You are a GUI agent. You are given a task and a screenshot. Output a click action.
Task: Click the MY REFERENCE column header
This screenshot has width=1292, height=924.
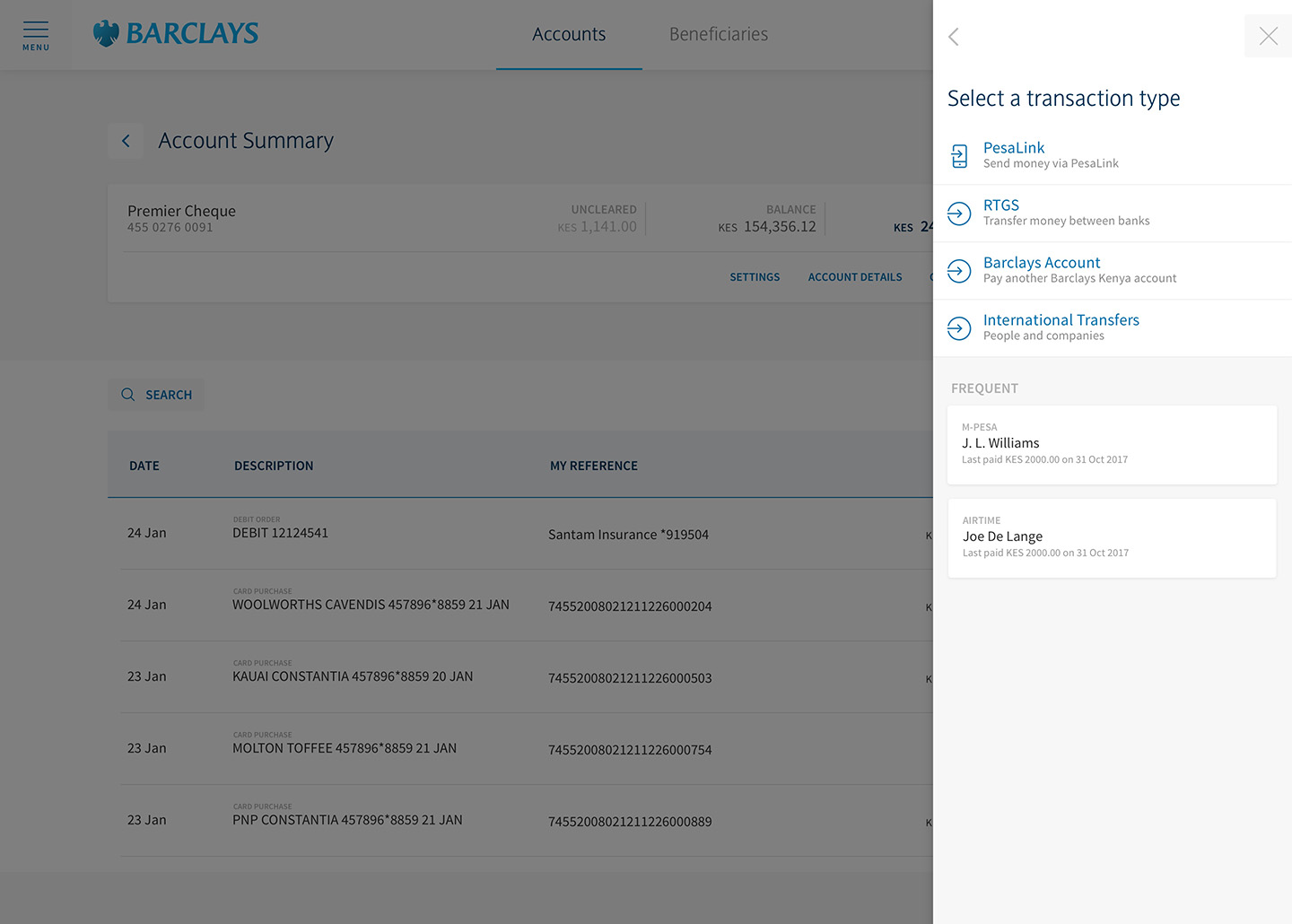(594, 466)
